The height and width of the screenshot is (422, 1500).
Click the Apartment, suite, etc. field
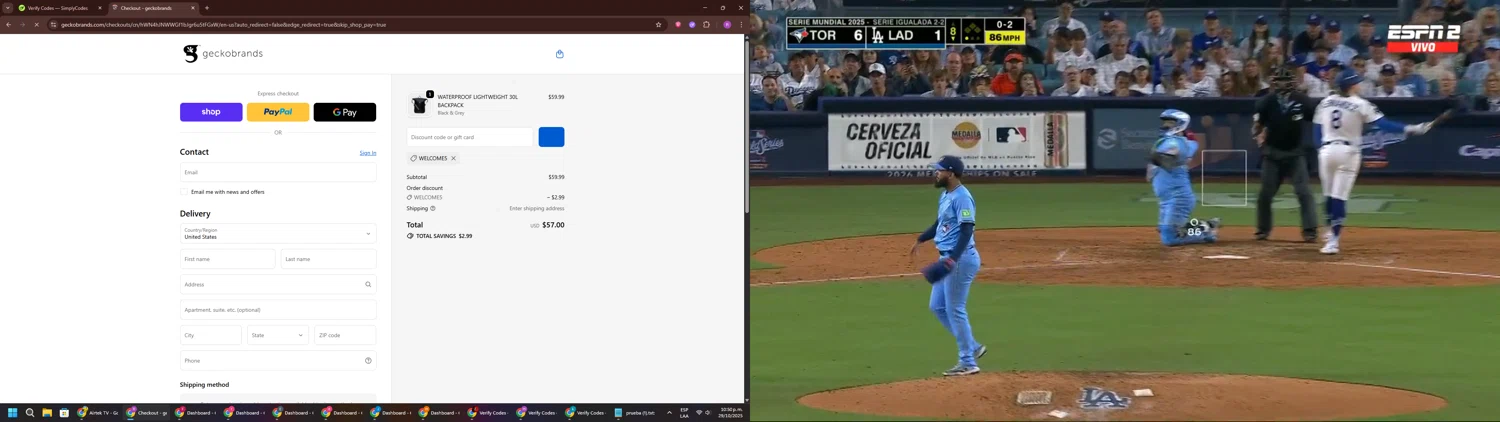278,310
